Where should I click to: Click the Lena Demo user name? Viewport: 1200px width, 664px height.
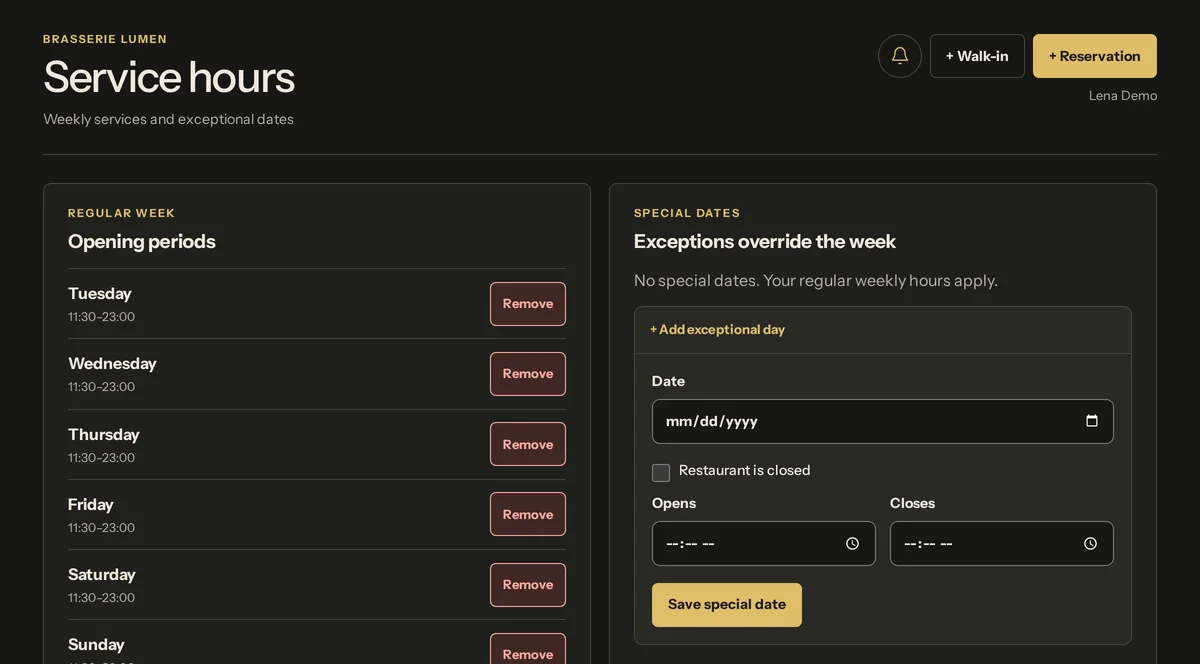point(1123,96)
